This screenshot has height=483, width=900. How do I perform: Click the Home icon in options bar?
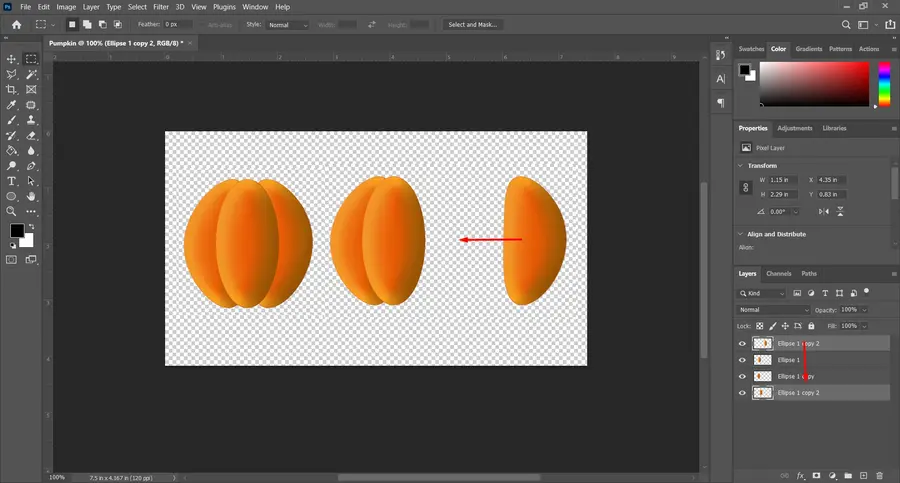(17, 25)
